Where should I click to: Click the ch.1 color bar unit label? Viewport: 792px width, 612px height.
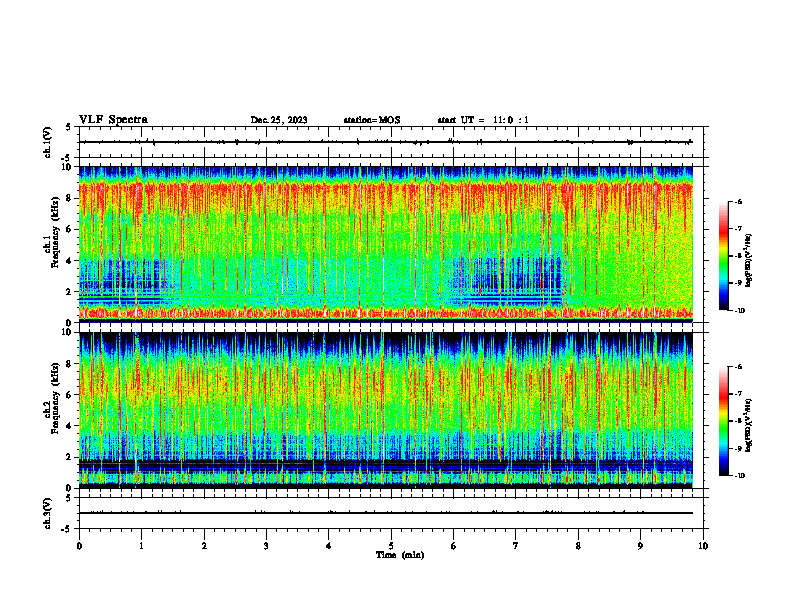tap(749, 261)
